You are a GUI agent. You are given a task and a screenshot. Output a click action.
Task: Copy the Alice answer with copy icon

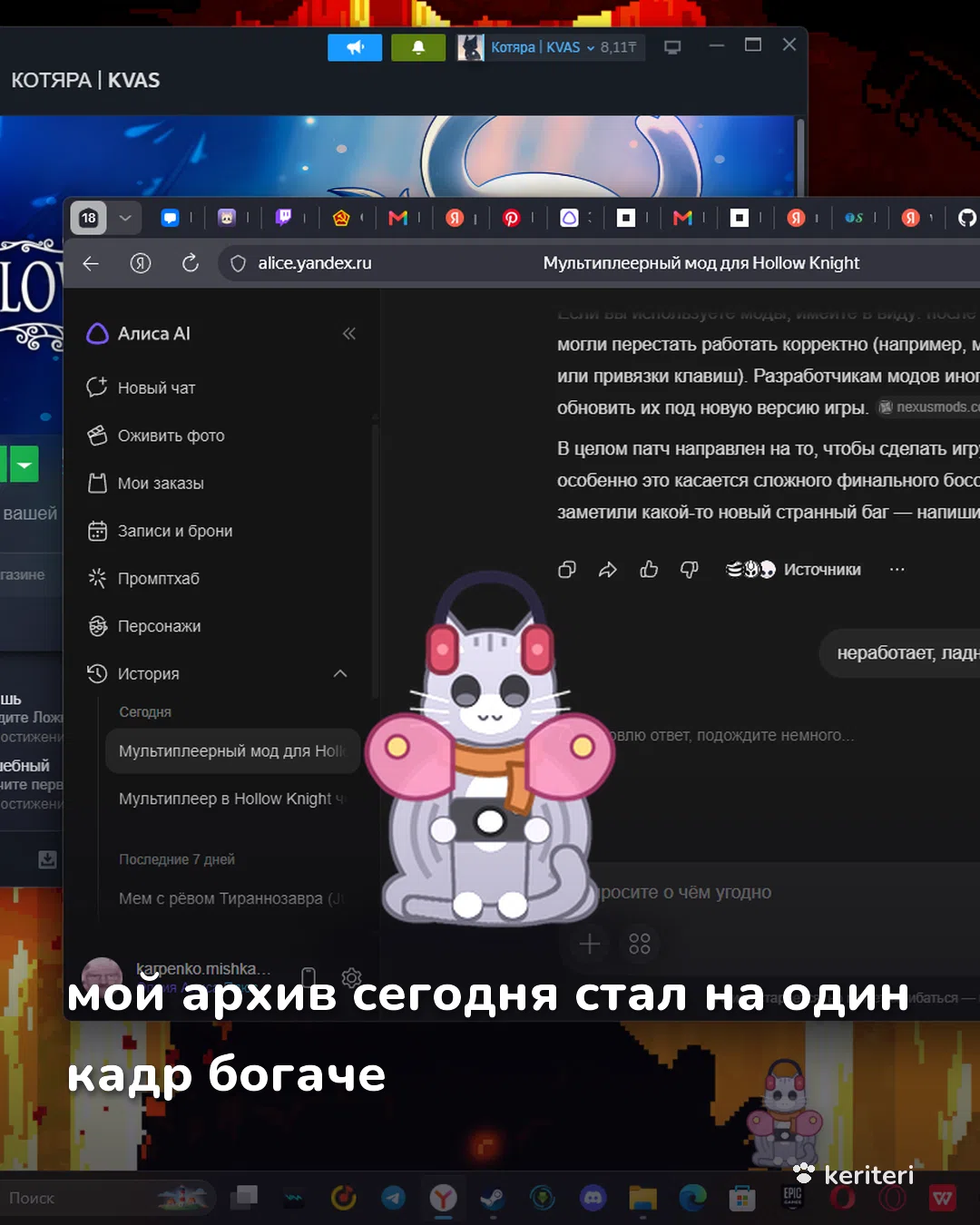coord(567,569)
